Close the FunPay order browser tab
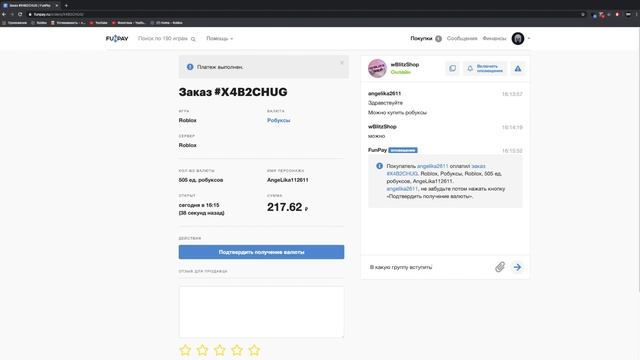 click(x=56, y=5)
